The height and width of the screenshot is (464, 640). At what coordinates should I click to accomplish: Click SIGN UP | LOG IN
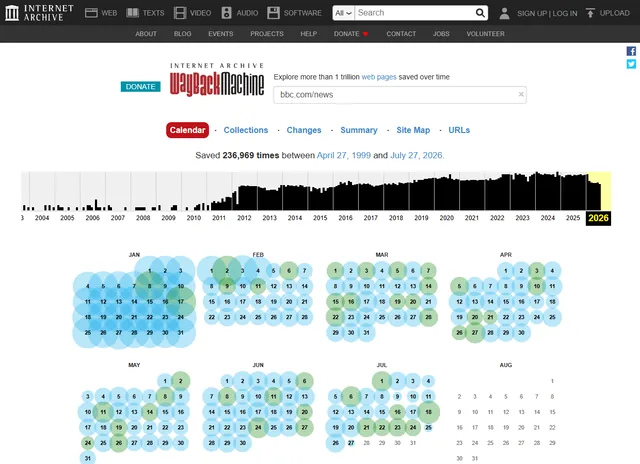547,13
